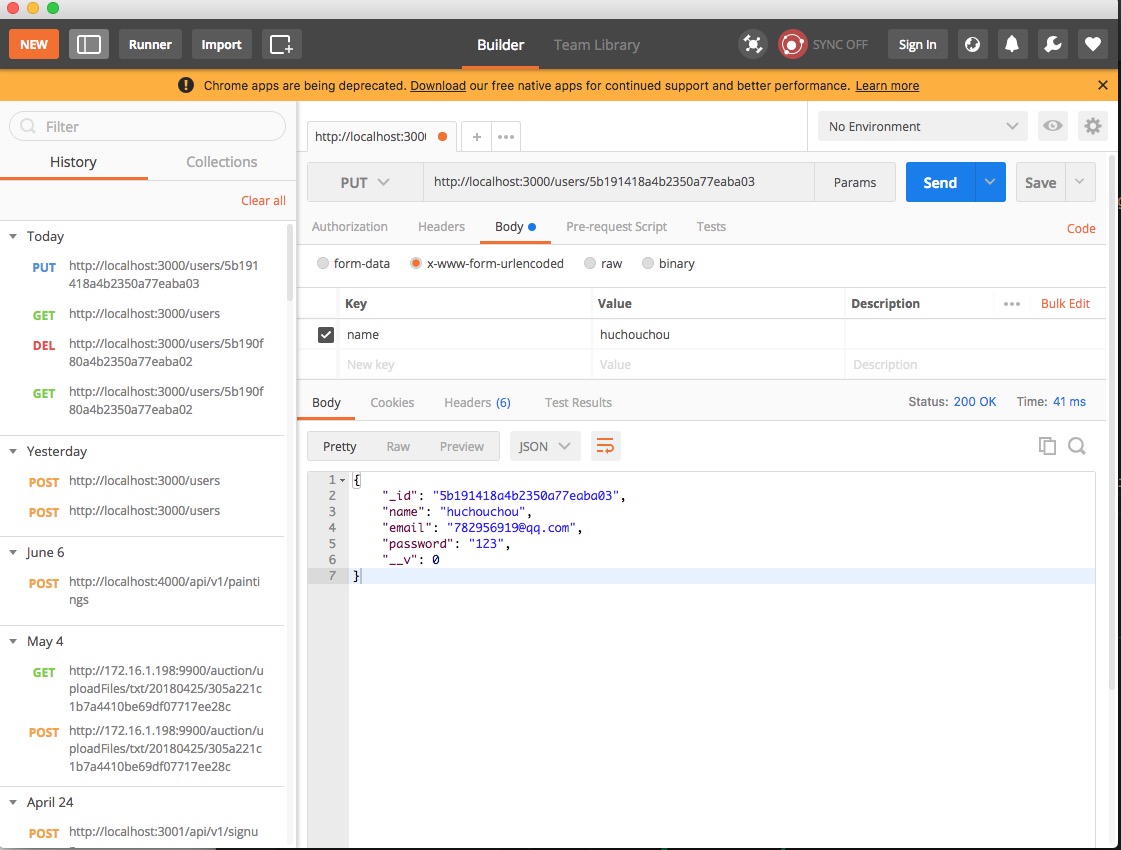Click the Import button
1121x850 pixels.
tap(221, 44)
